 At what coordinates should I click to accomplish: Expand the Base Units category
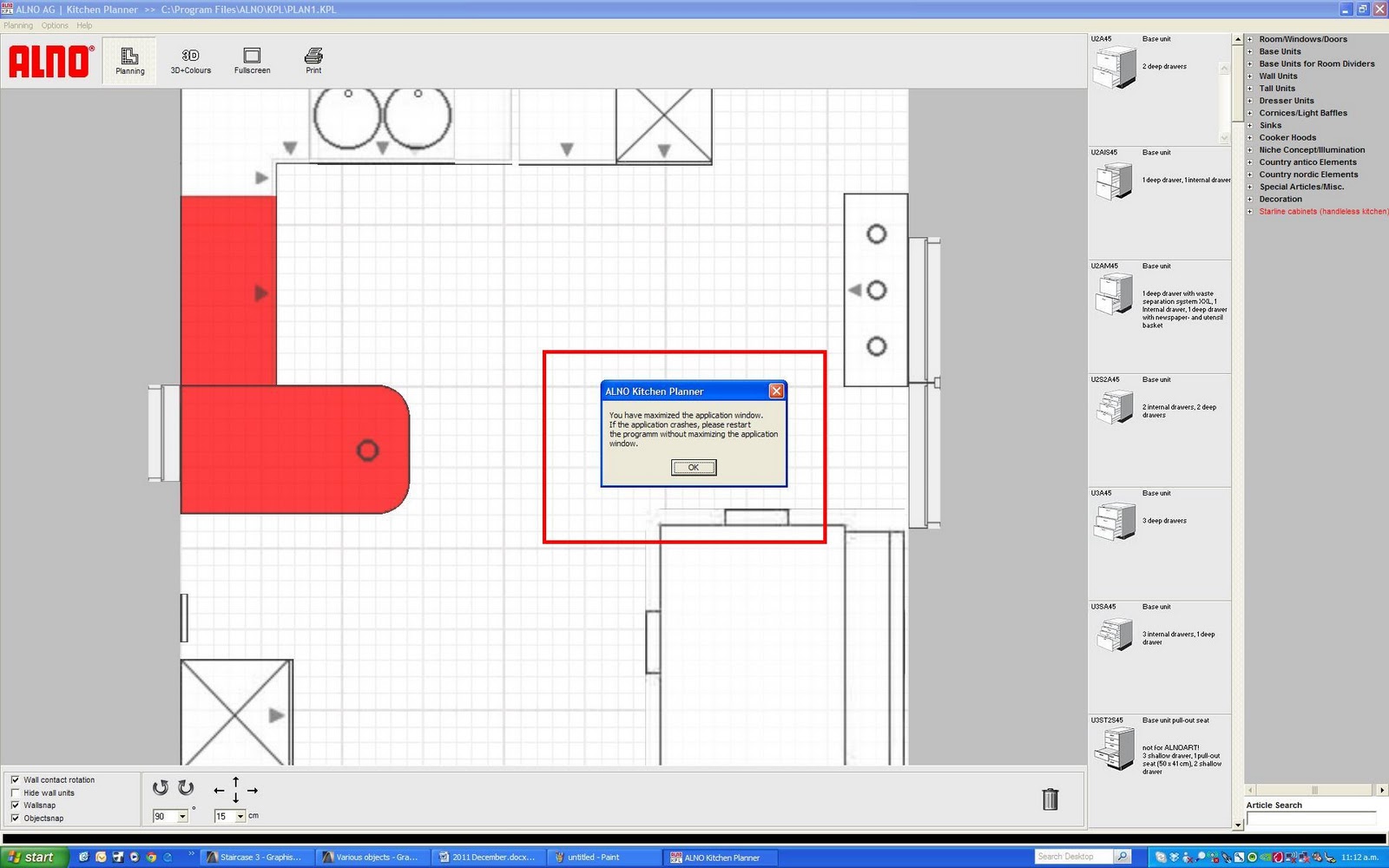(1250, 51)
